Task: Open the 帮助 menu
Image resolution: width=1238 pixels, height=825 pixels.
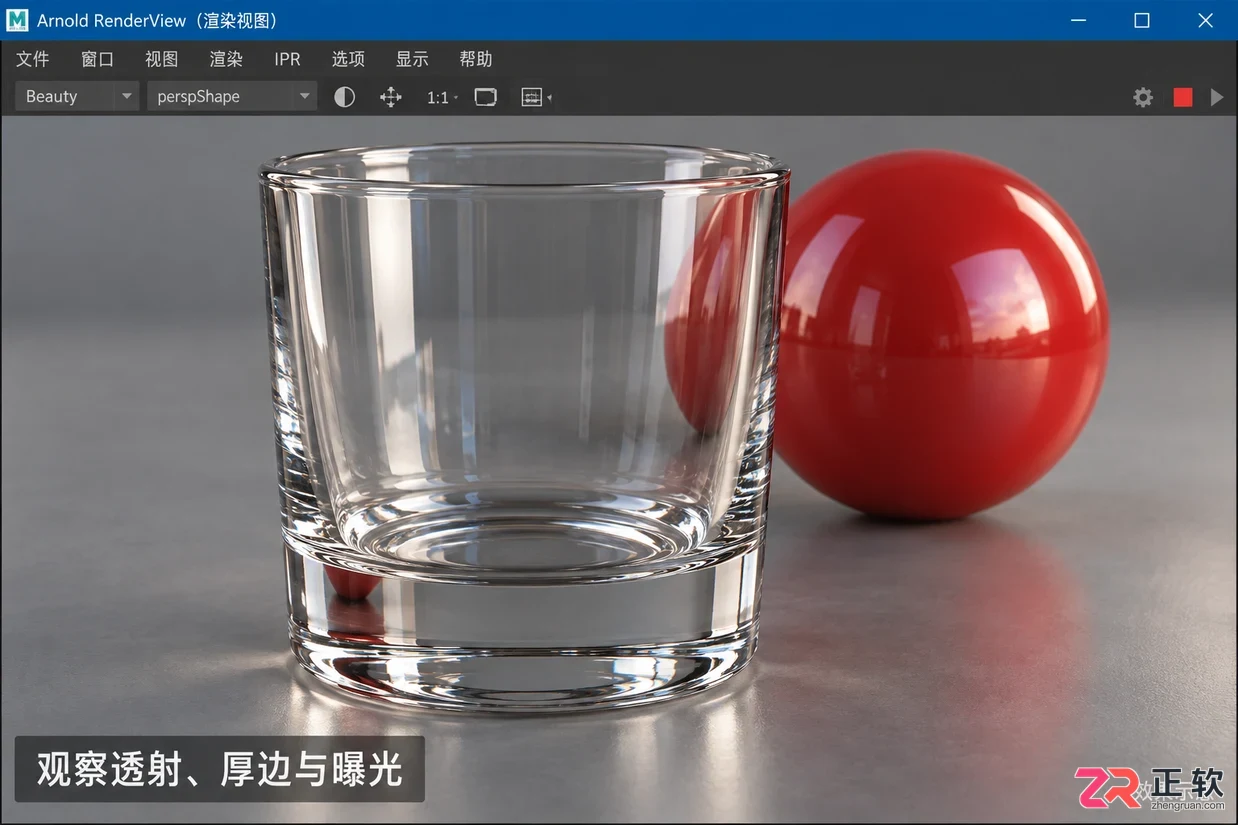Action: tap(476, 59)
